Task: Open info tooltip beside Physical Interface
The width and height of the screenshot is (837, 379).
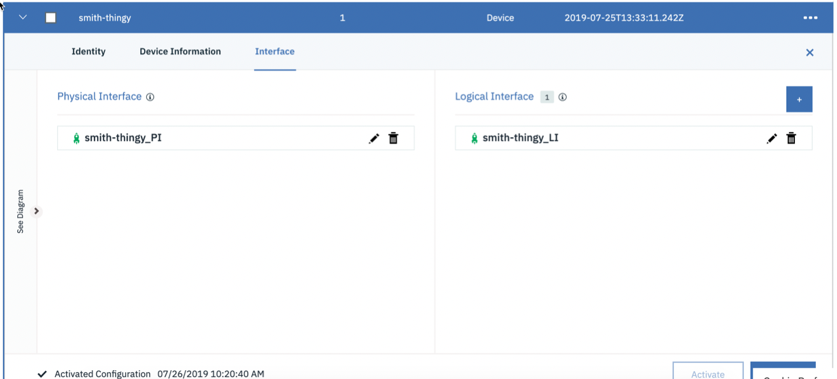Action: click(x=150, y=97)
